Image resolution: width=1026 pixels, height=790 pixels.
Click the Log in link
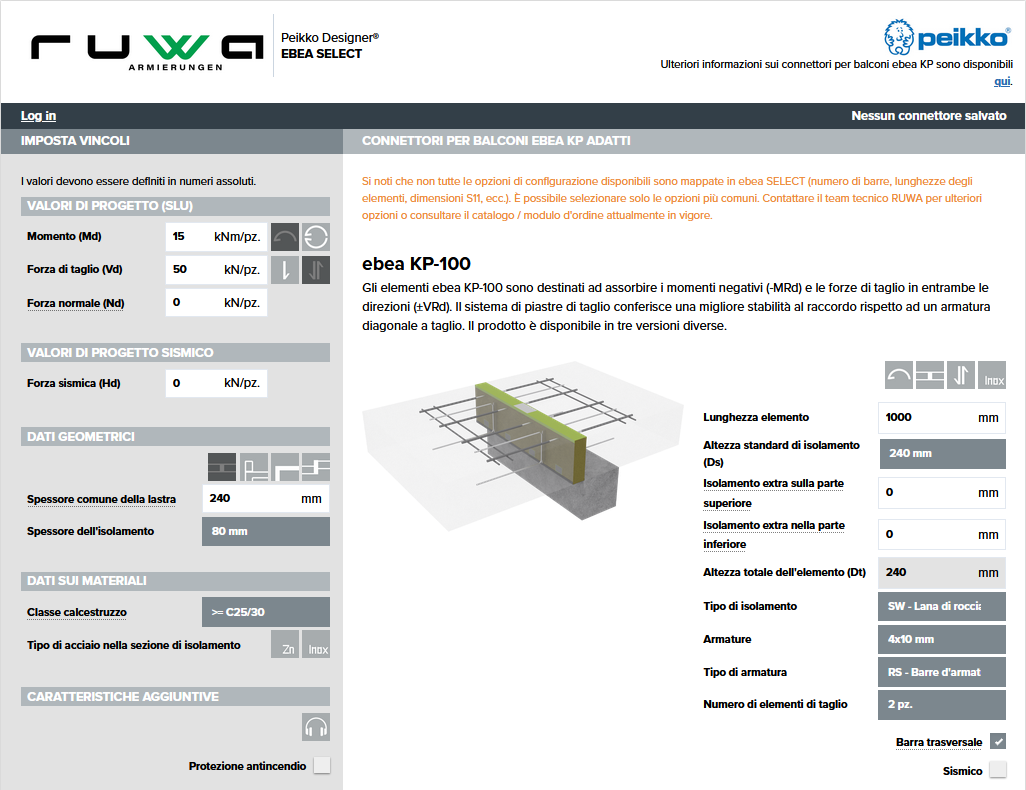[x=38, y=116]
